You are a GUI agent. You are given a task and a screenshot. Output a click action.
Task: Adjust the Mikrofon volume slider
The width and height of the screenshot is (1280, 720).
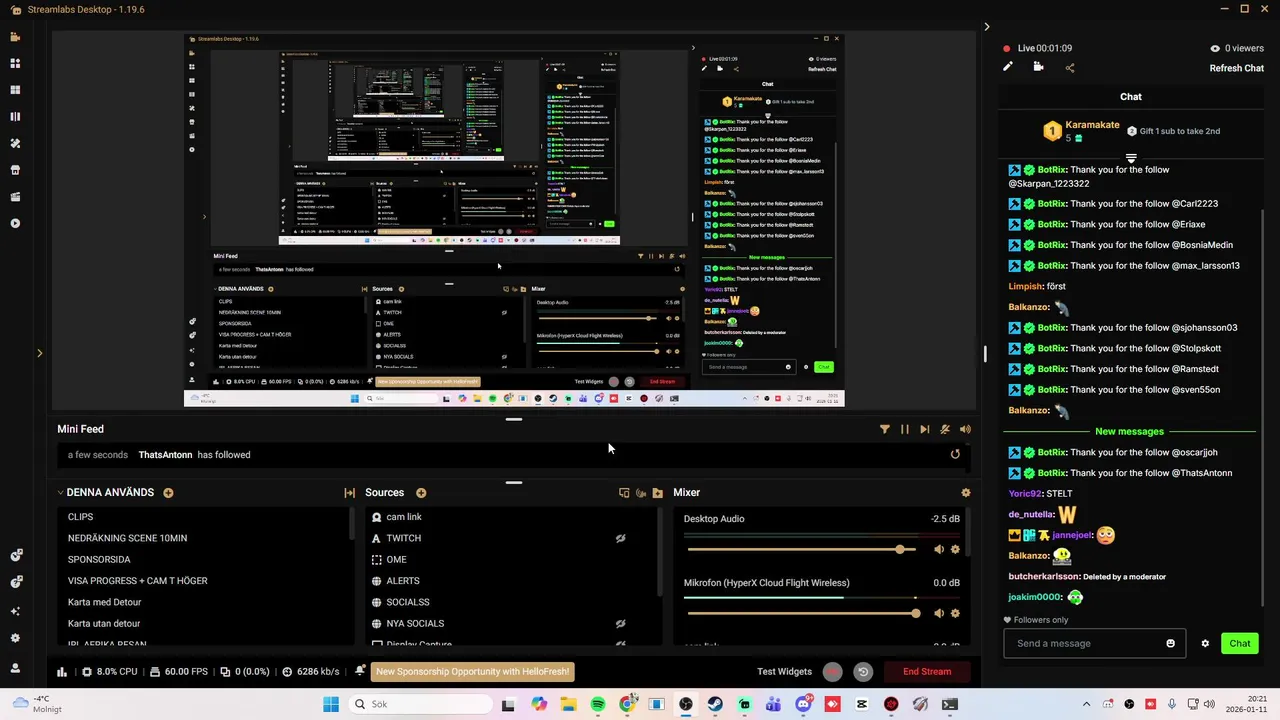(x=802, y=614)
